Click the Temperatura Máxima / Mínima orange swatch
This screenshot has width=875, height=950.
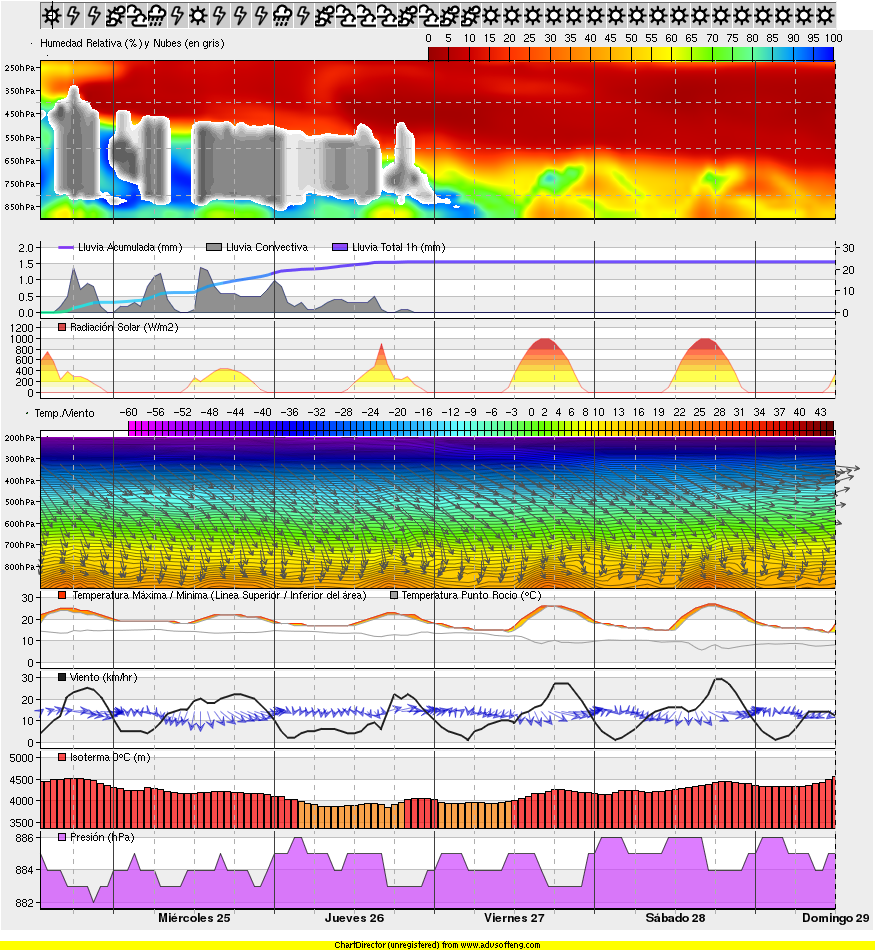[x=62, y=596]
